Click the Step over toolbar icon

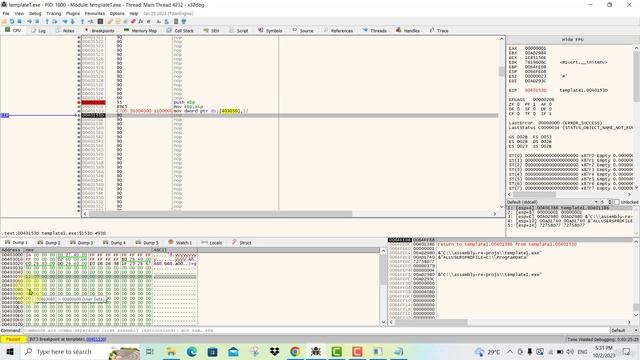(55, 21)
